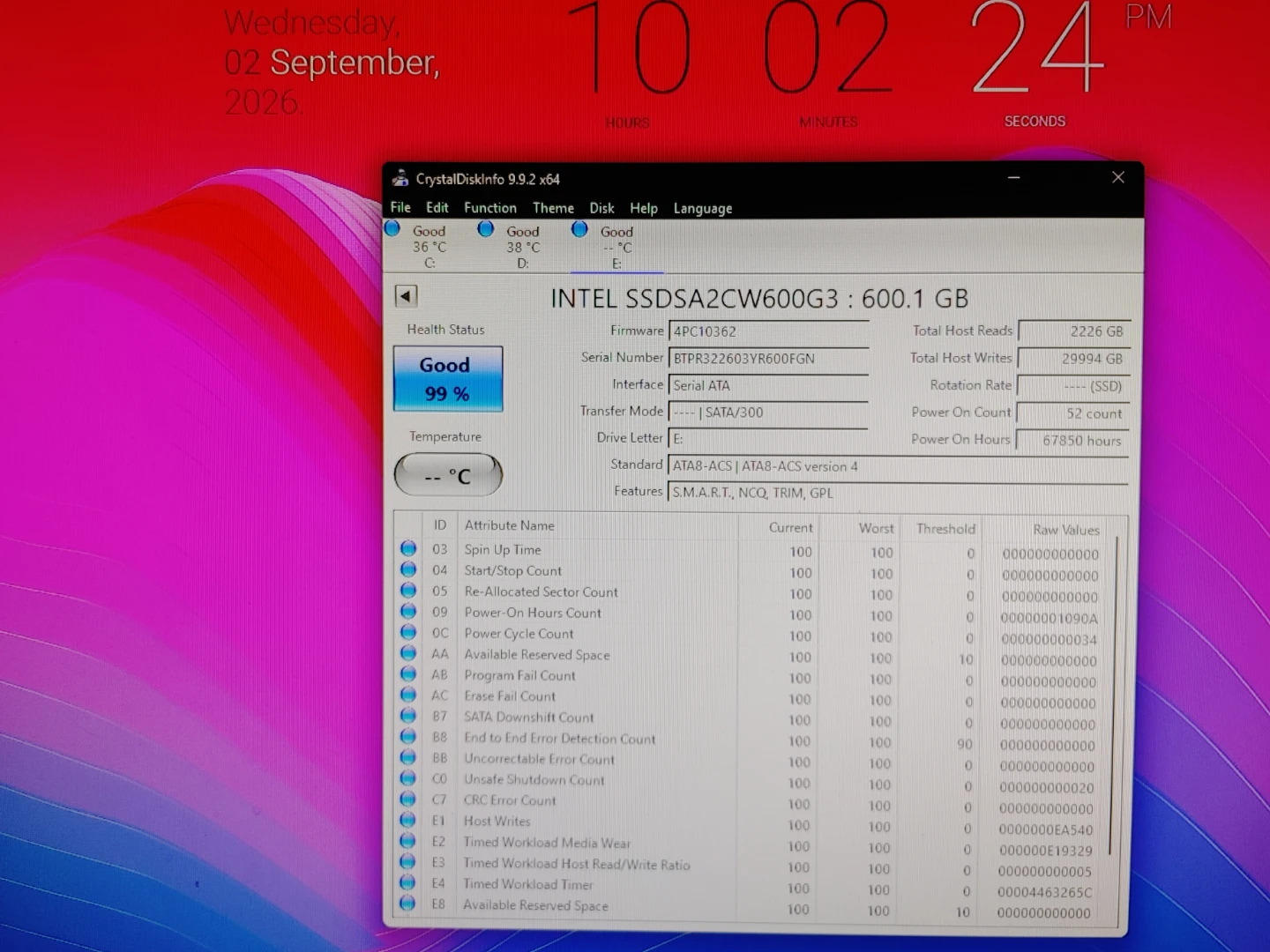This screenshot has width=1270, height=952.
Task: Click the Erase Fail Count status icon
Action: coord(408,695)
